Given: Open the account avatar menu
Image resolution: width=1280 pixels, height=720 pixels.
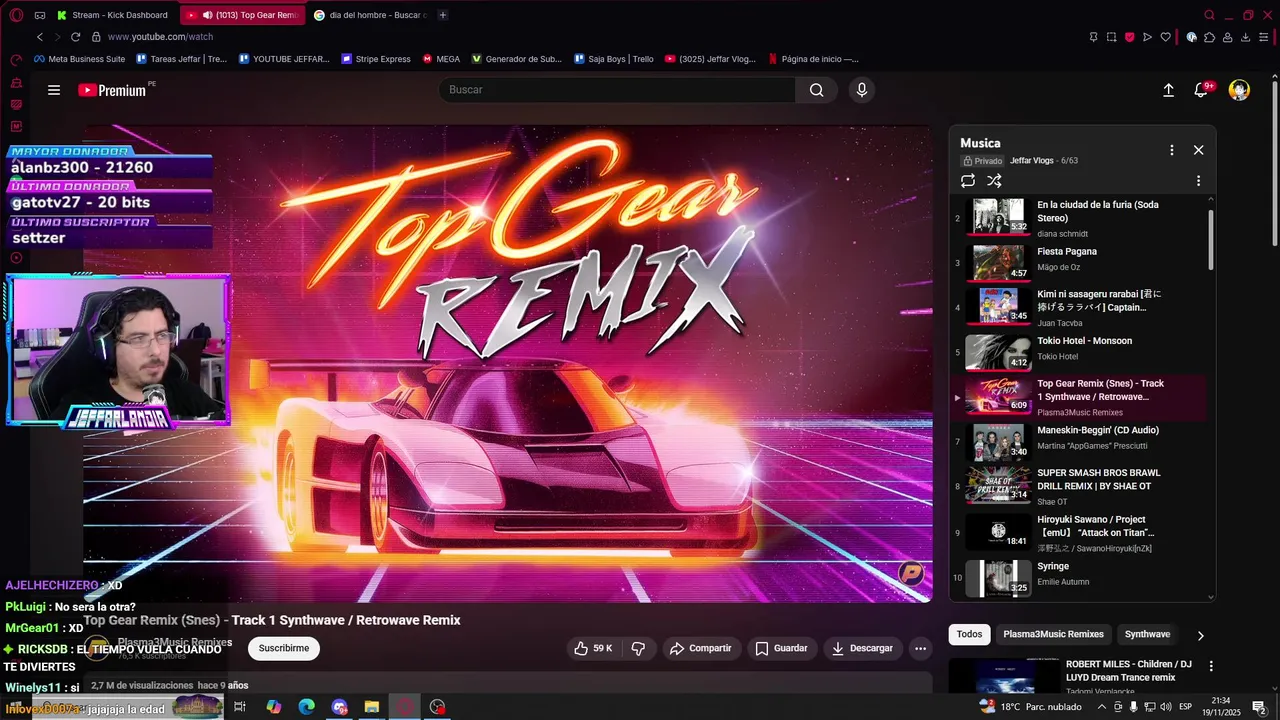Looking at the screenshot, I should point(1239,90).
